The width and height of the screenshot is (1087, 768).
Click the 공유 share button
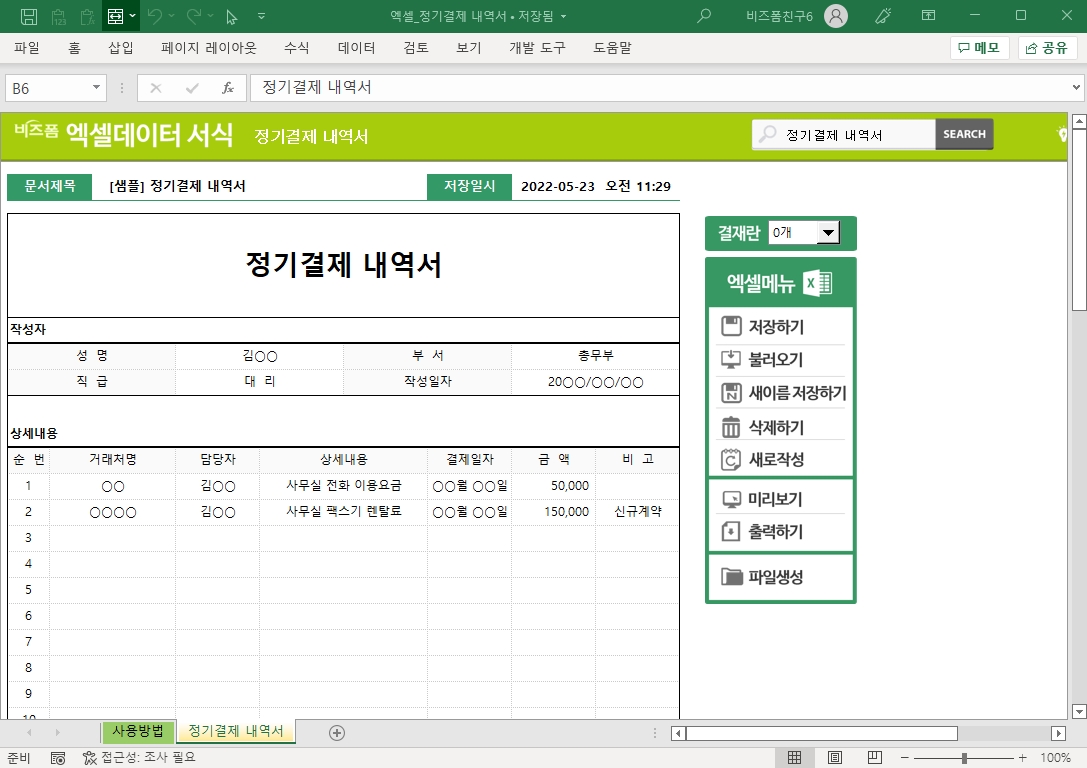click(x=1047, y=47)
